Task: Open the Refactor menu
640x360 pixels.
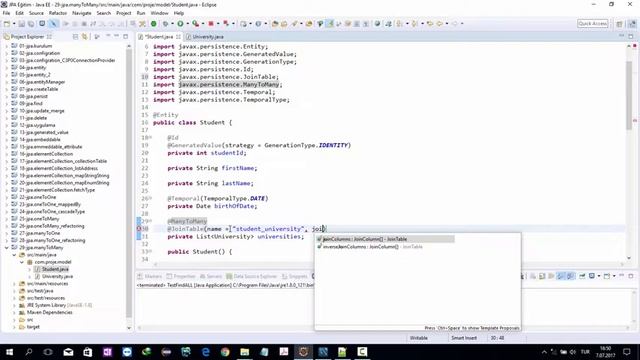Action: (x=58, y=13)
